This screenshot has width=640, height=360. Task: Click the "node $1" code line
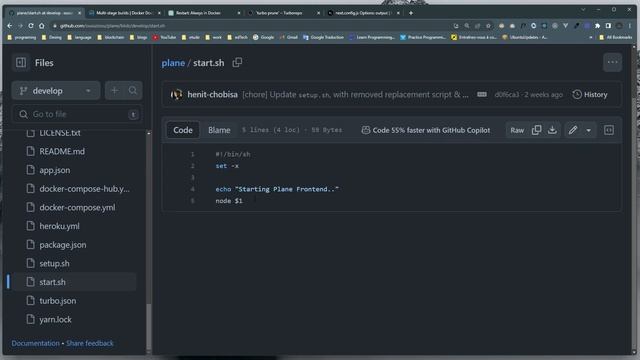(x=229, y=201)
